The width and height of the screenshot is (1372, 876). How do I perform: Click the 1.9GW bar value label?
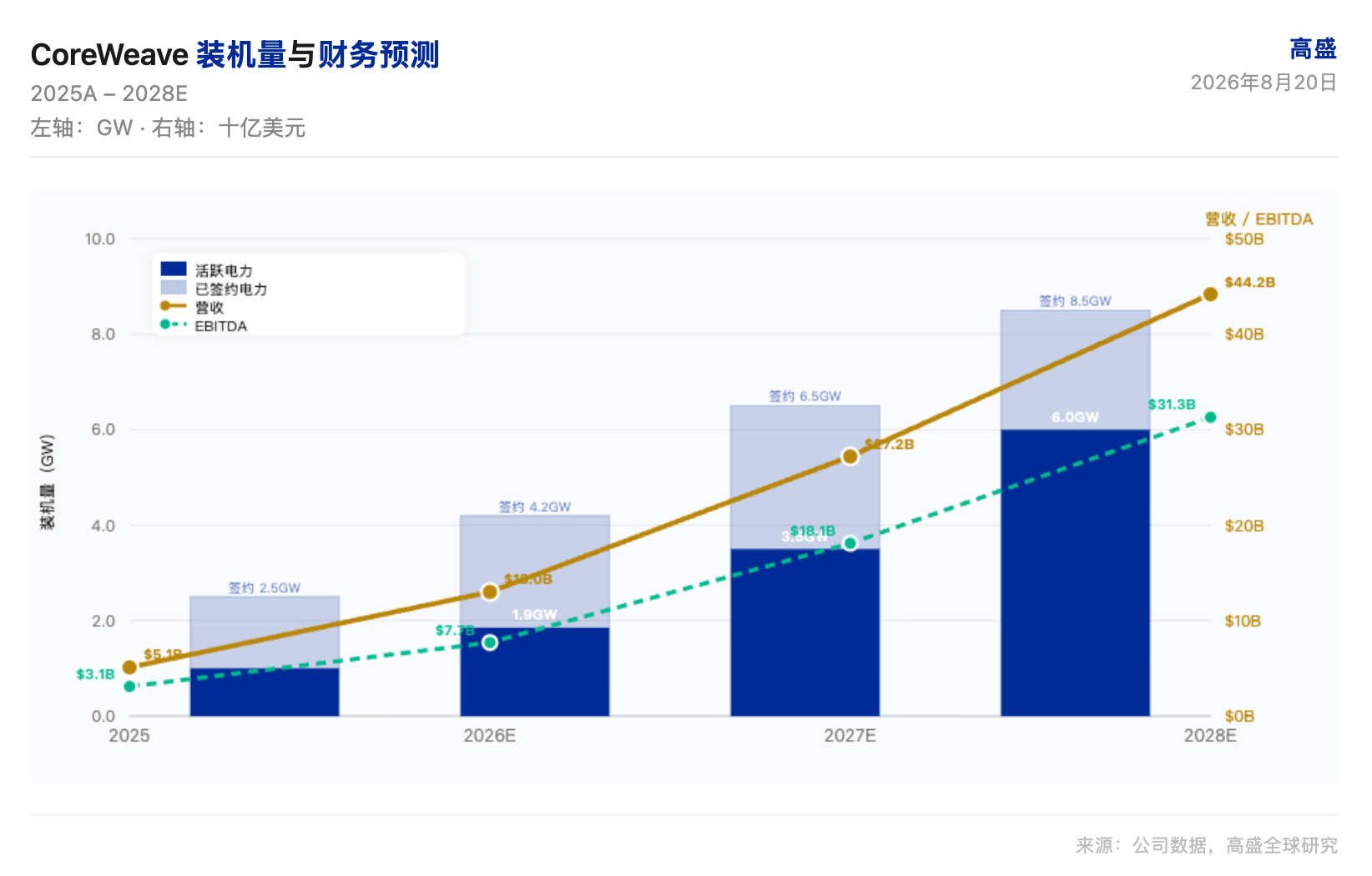pos(535,615)
